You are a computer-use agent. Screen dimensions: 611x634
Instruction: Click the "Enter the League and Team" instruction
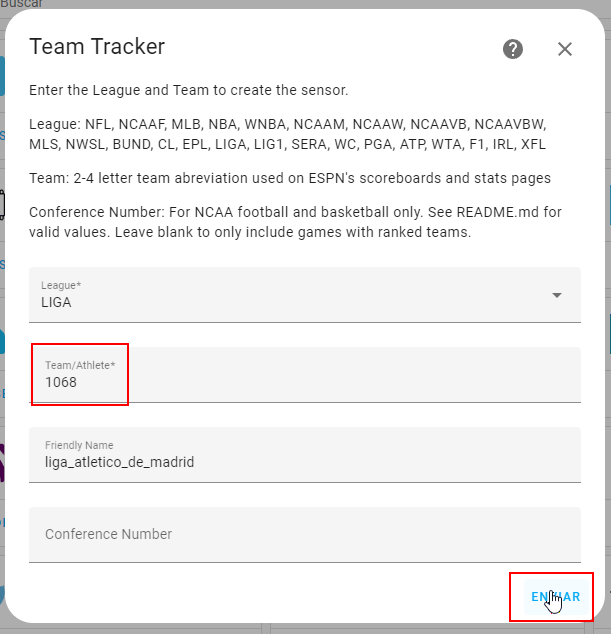pos(188,90)
